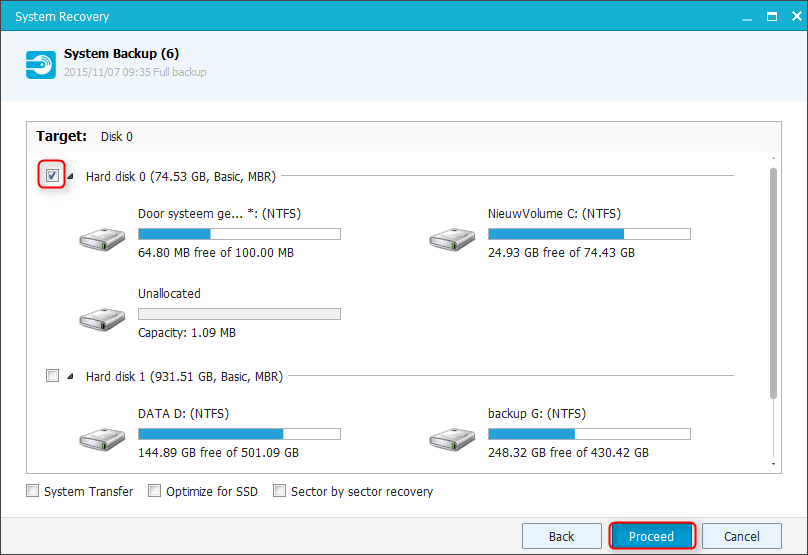808x555 pixels.
Task: Click "144.89 GB free of 501.09 GB" text
Action: click(x=218, y=452)
